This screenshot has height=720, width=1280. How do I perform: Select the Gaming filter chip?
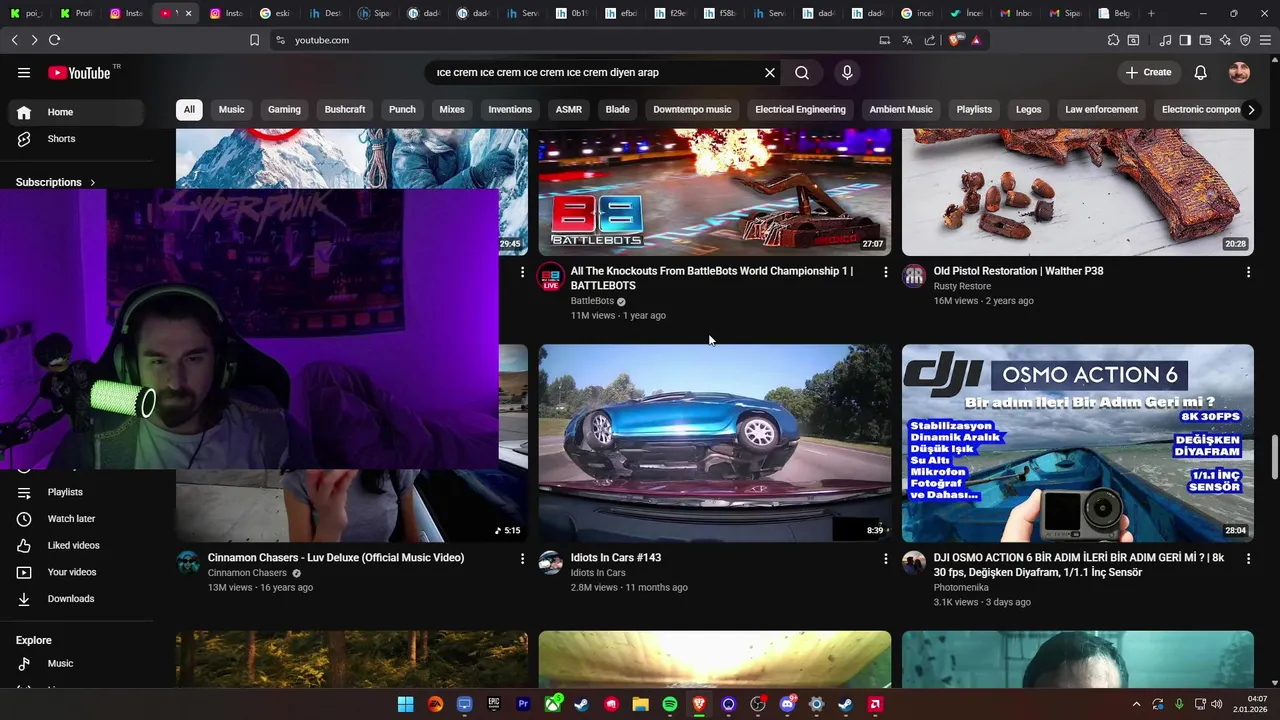click(284, 110)
